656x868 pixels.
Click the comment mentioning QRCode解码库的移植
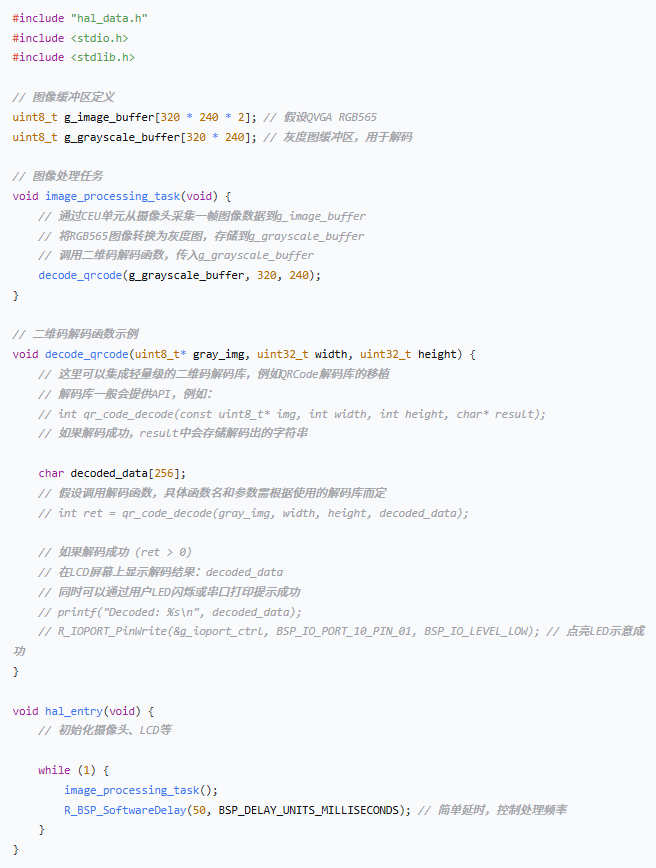[x=214, y=374]
